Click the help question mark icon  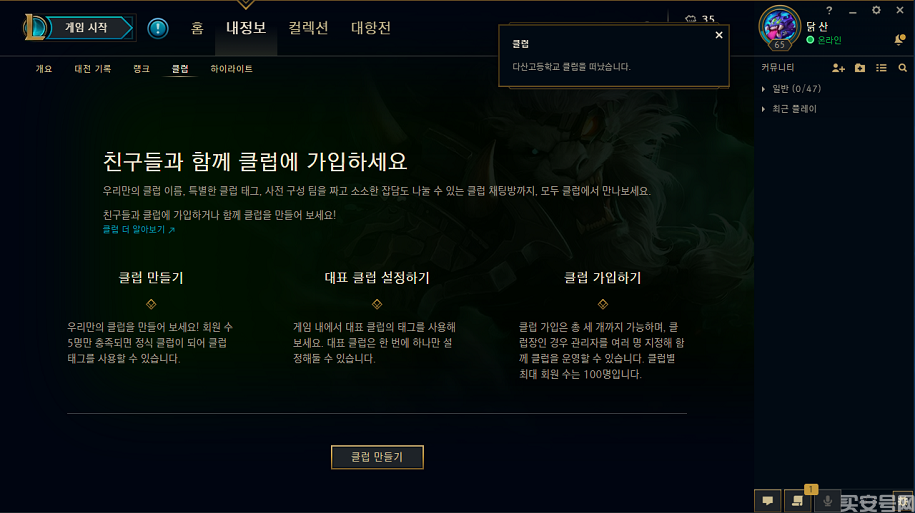829,10
